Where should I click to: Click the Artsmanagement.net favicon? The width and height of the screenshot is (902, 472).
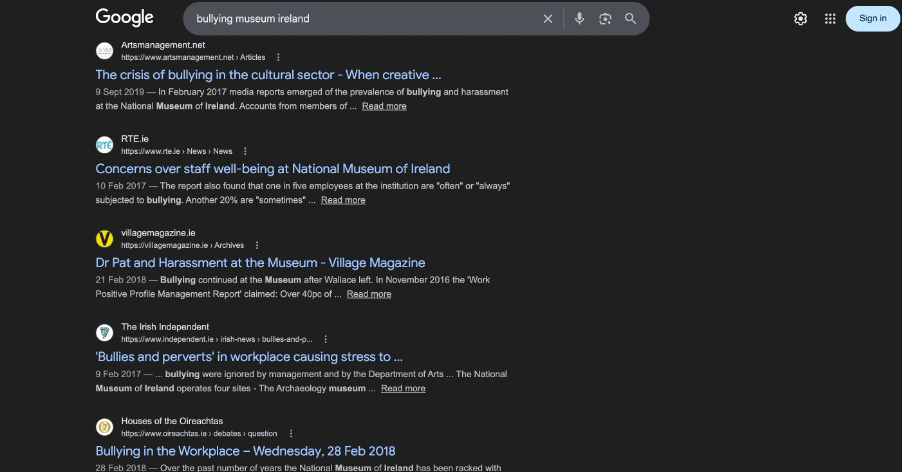tap(104, 51)
